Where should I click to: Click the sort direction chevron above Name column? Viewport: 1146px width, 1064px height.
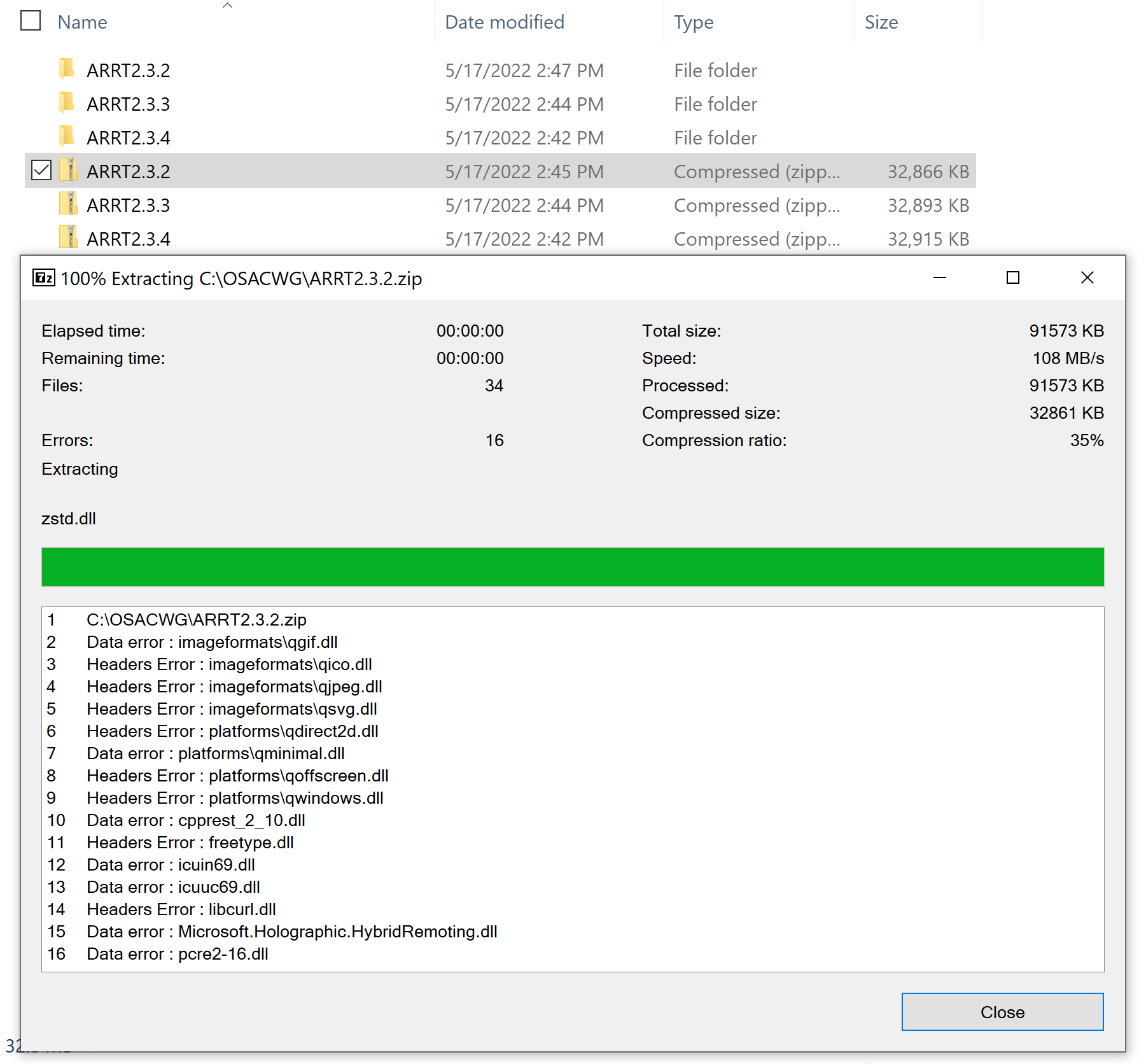tap(227, 5)
